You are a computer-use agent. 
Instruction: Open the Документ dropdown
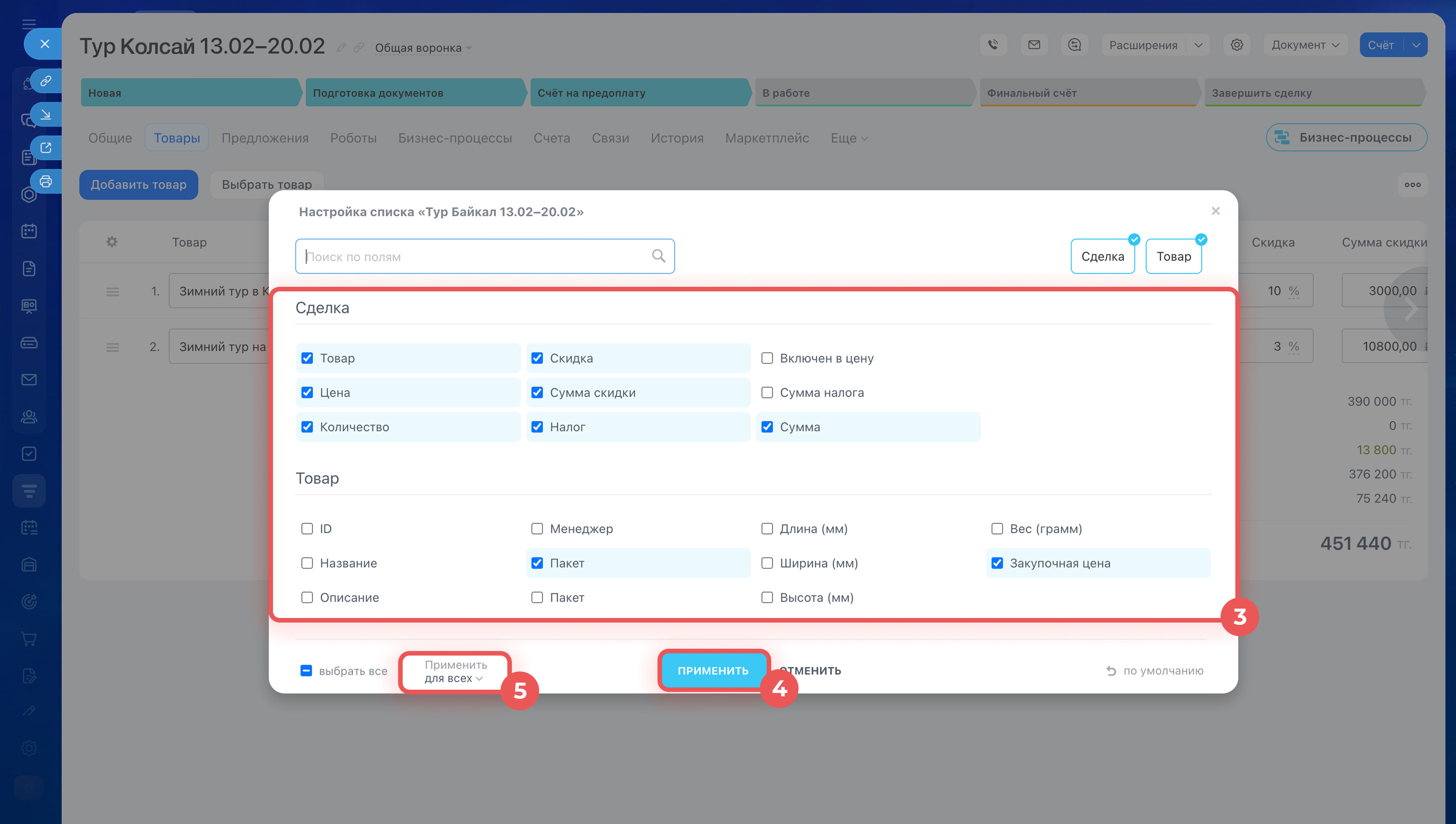click(x=1305, y=45)
